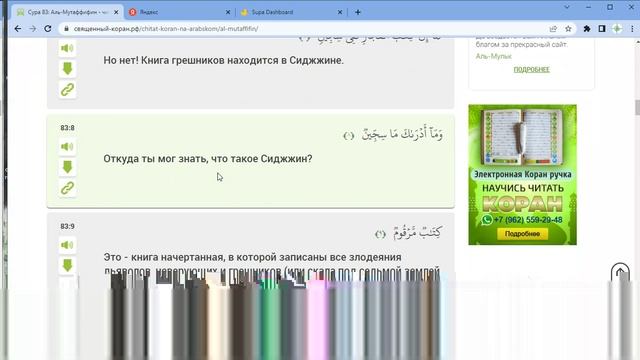Close the Яндекс tab
Image resolution: width=640 pixels, height=360 pixels.
[x=228, y=12]
